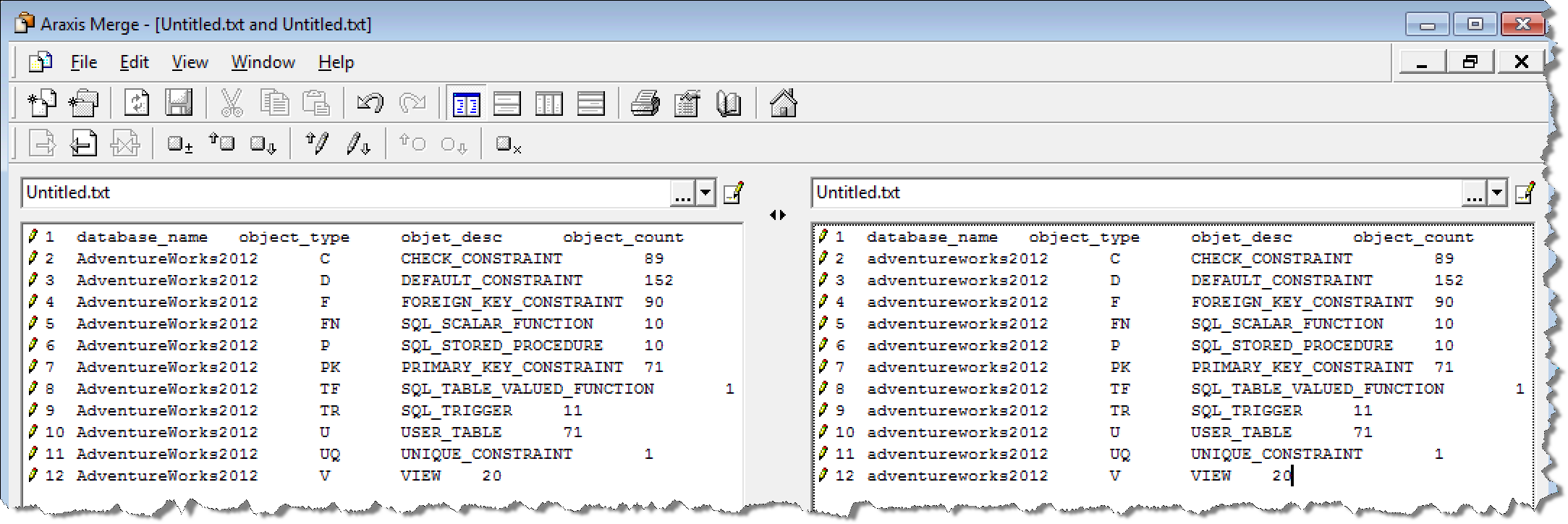
Task: Click 'SQL_SCALAR_FUNCTION' in right pane
Action: click(1287, 324)
